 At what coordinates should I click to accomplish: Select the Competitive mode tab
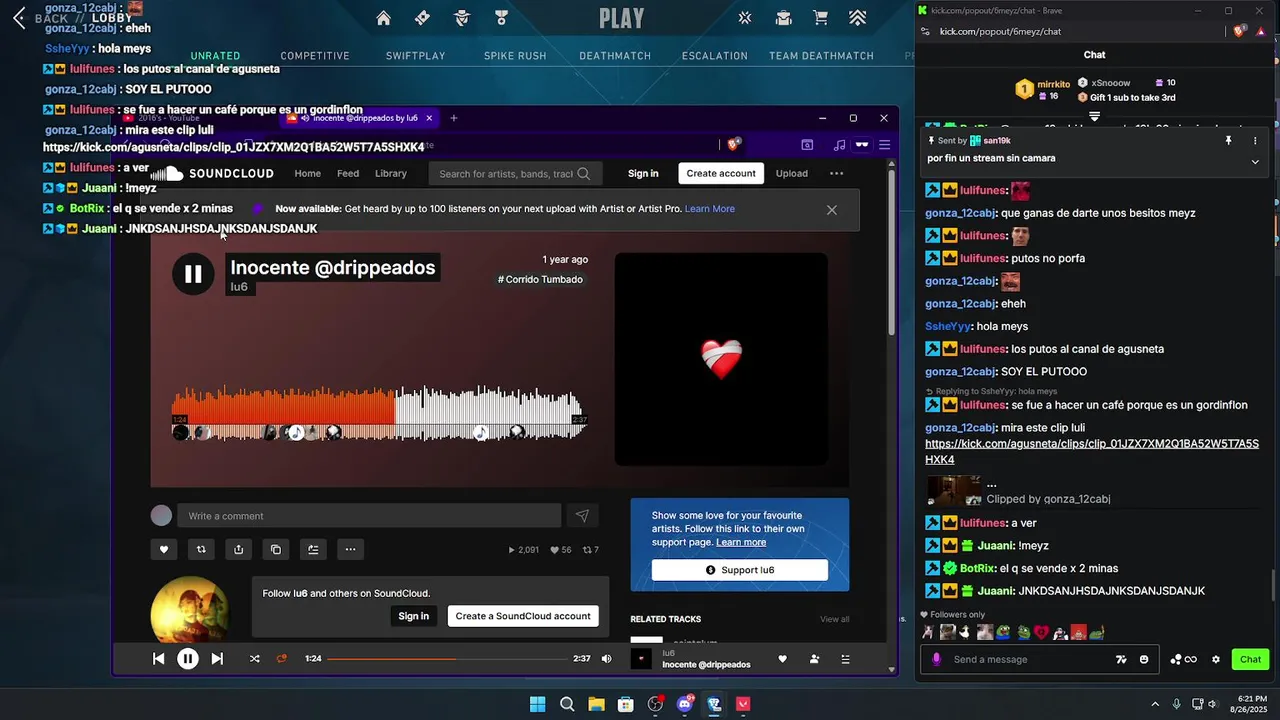click(x=315, y=56)
